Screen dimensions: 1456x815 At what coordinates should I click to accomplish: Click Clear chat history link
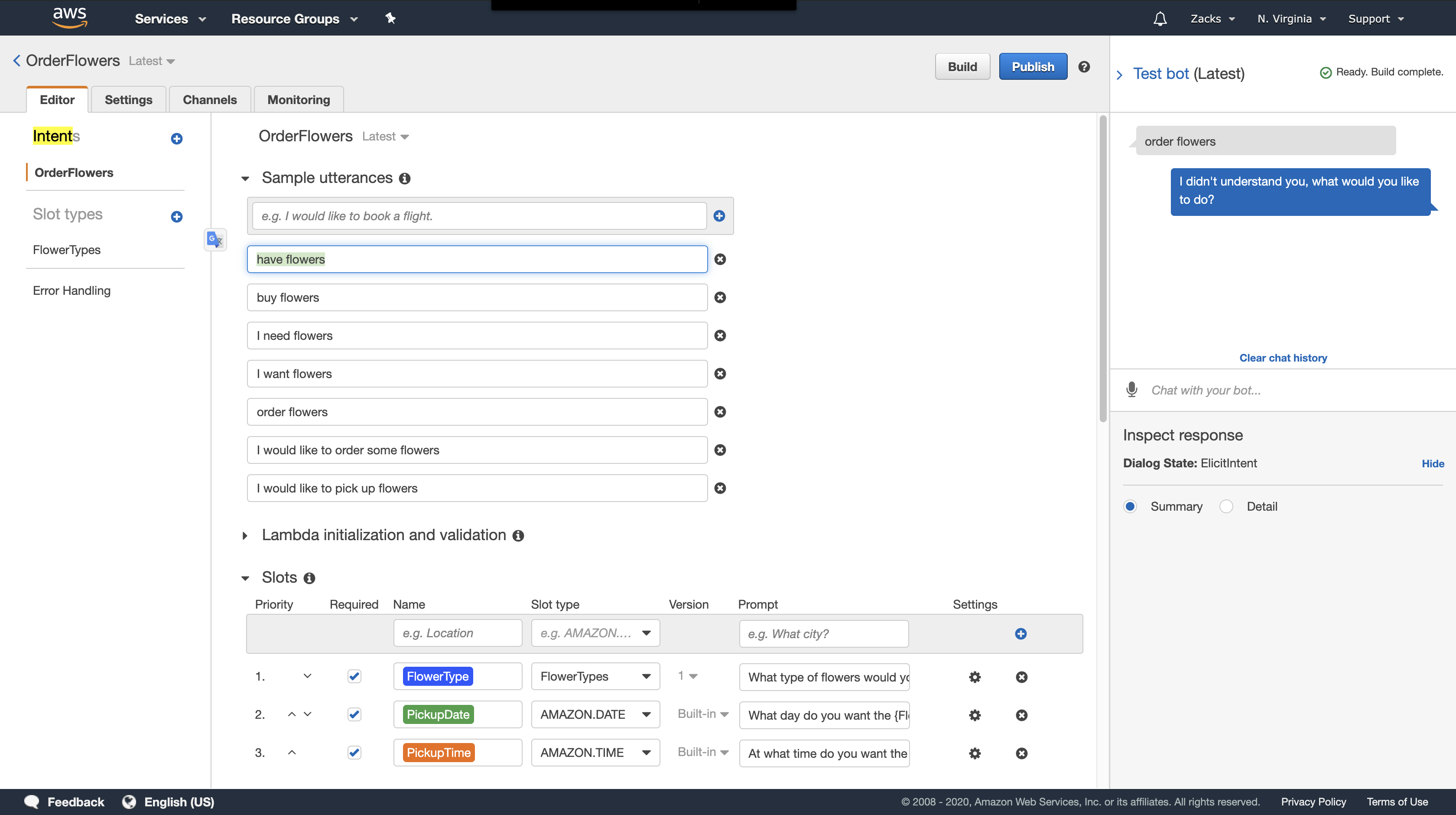click(x=1283, y=358)
